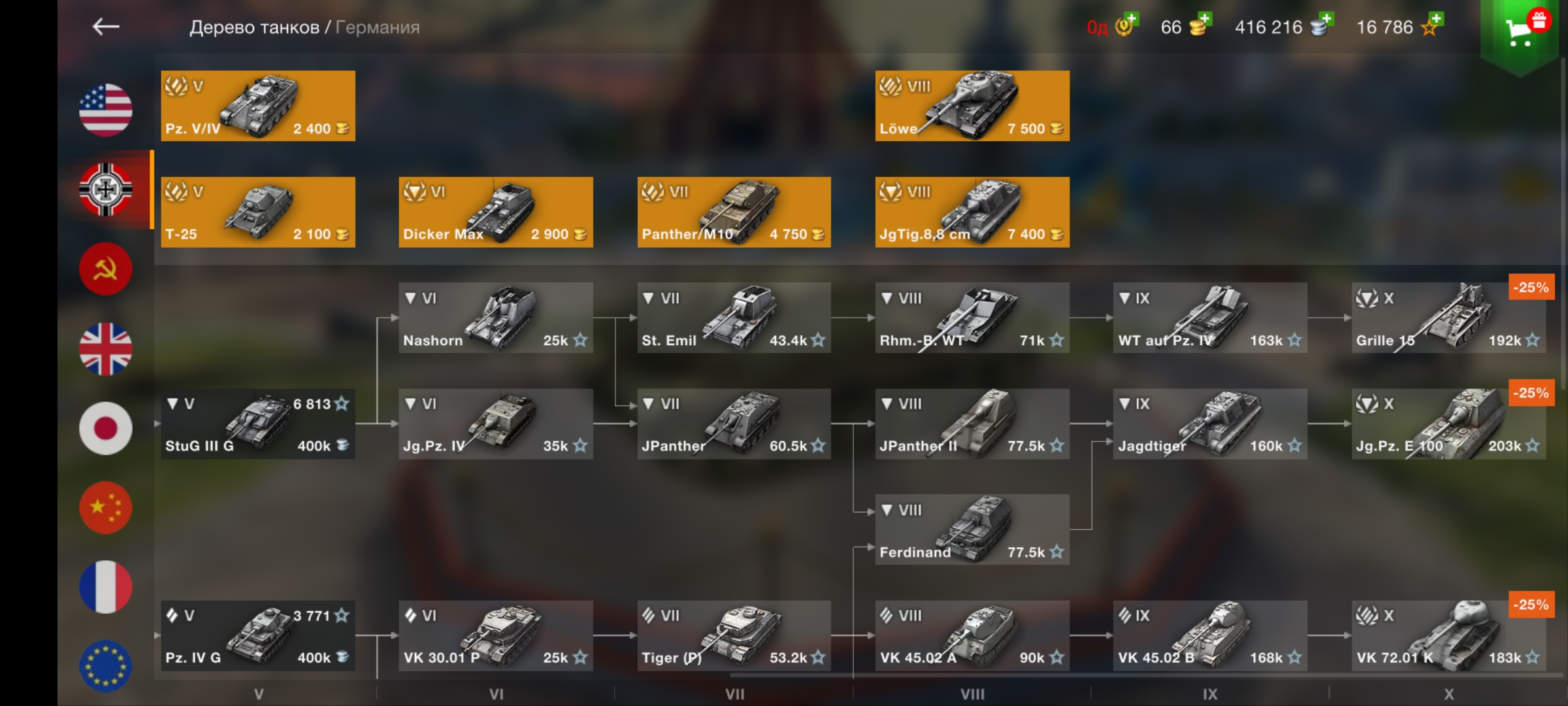Select the USSR flag nation
Screen dimensions: 1568x706
[x=106, y=269]
